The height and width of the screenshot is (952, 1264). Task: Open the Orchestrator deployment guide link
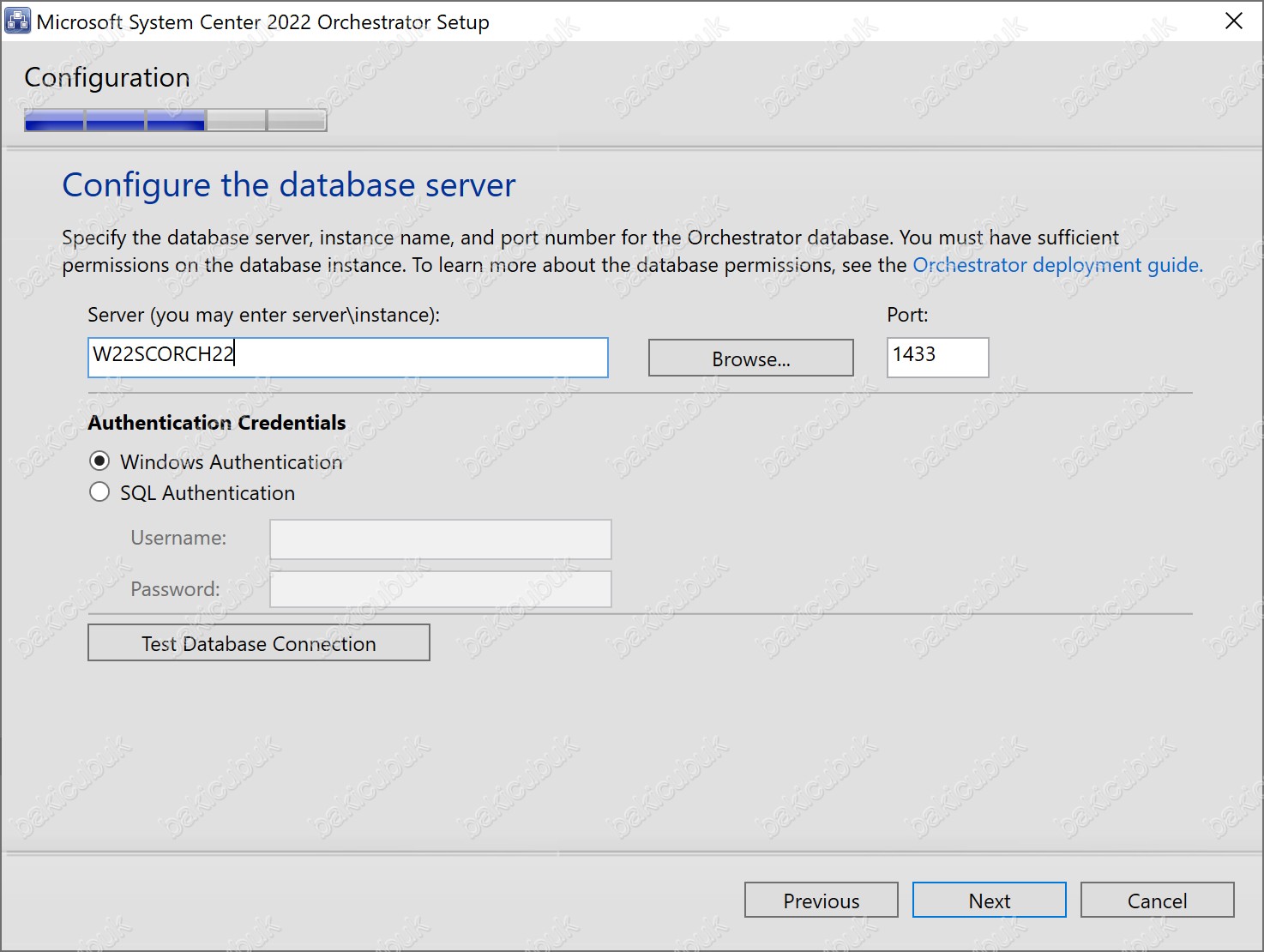coord(1057,265)
